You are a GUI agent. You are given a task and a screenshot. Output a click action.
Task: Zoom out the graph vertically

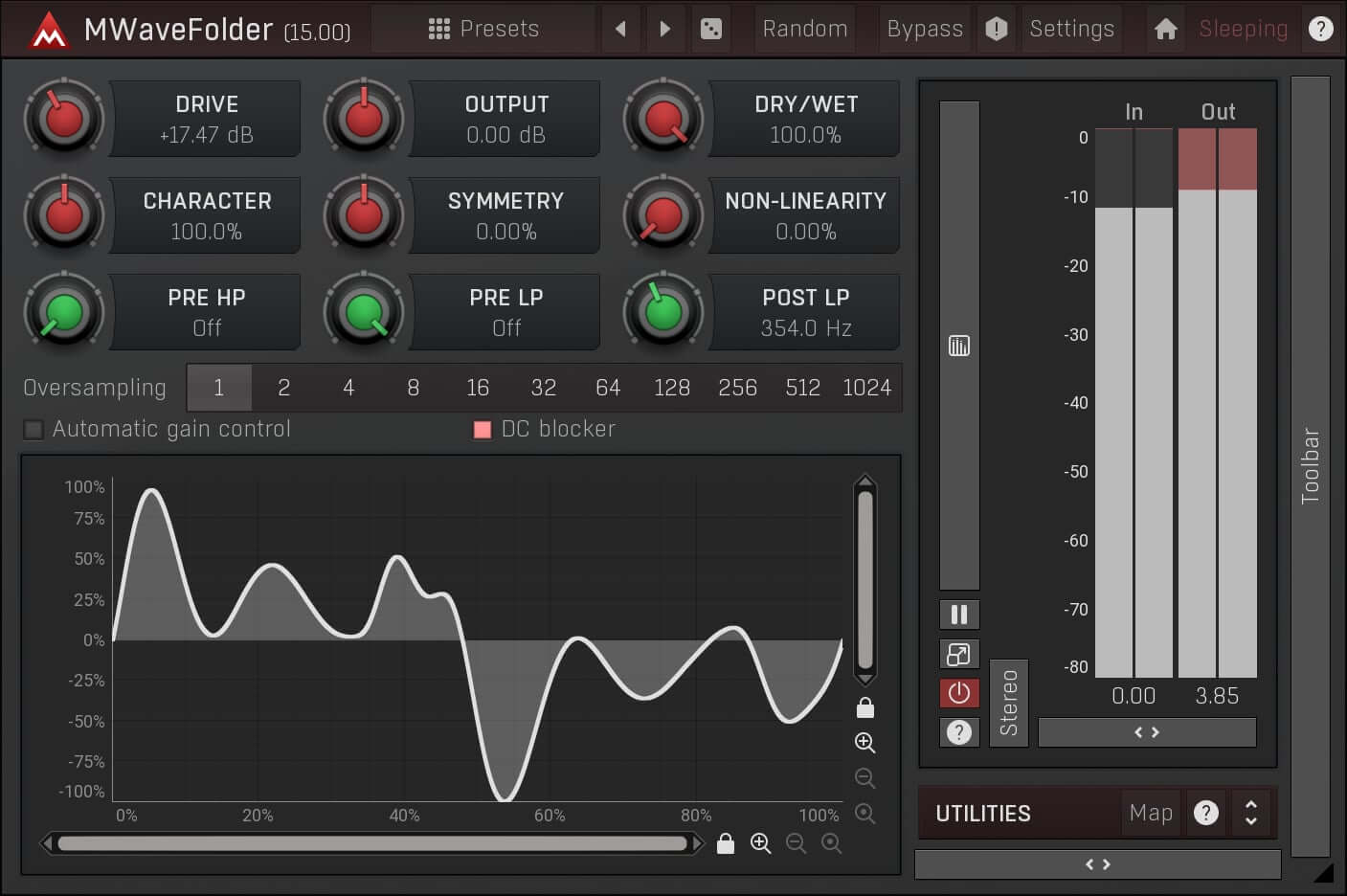[865, 778]
